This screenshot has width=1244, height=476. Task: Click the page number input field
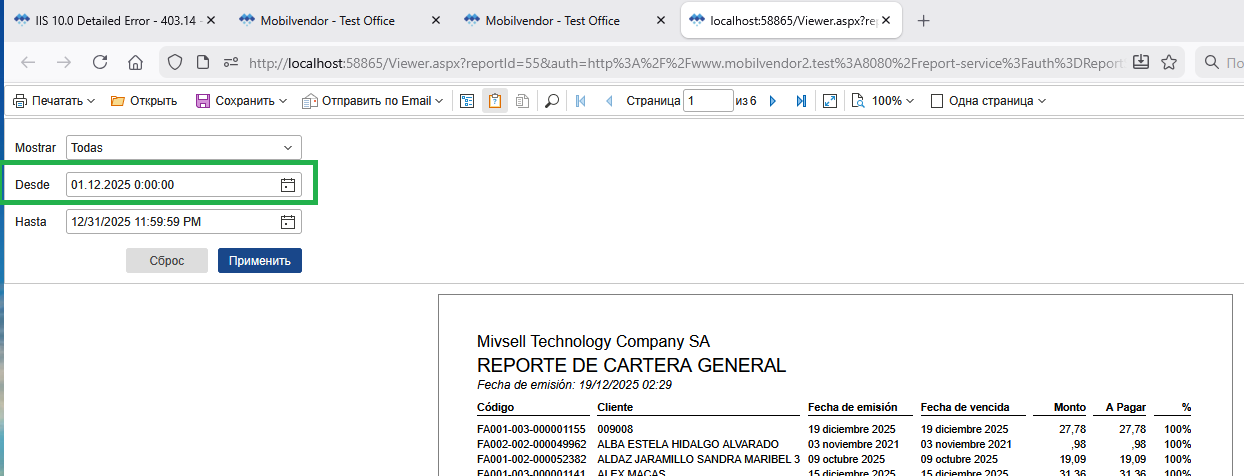(707, 101)
